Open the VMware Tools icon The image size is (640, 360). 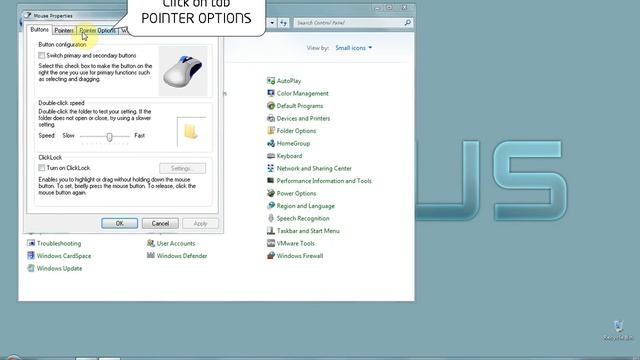(271, 243)
